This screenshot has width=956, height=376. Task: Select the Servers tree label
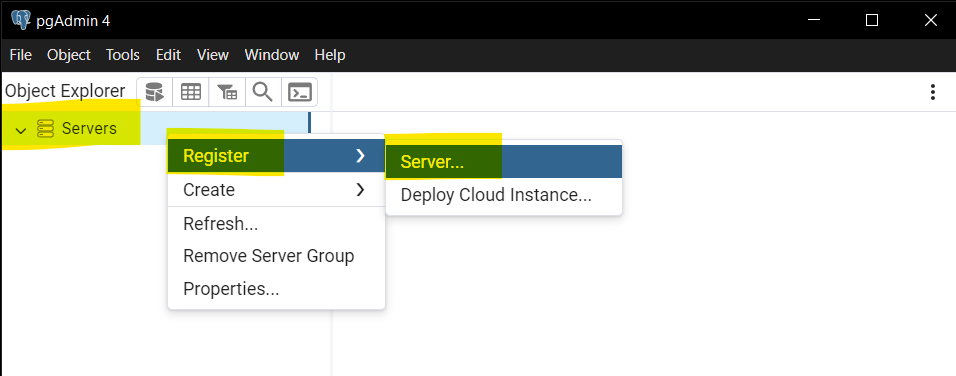pyautogui.click(x=89, y=129)
